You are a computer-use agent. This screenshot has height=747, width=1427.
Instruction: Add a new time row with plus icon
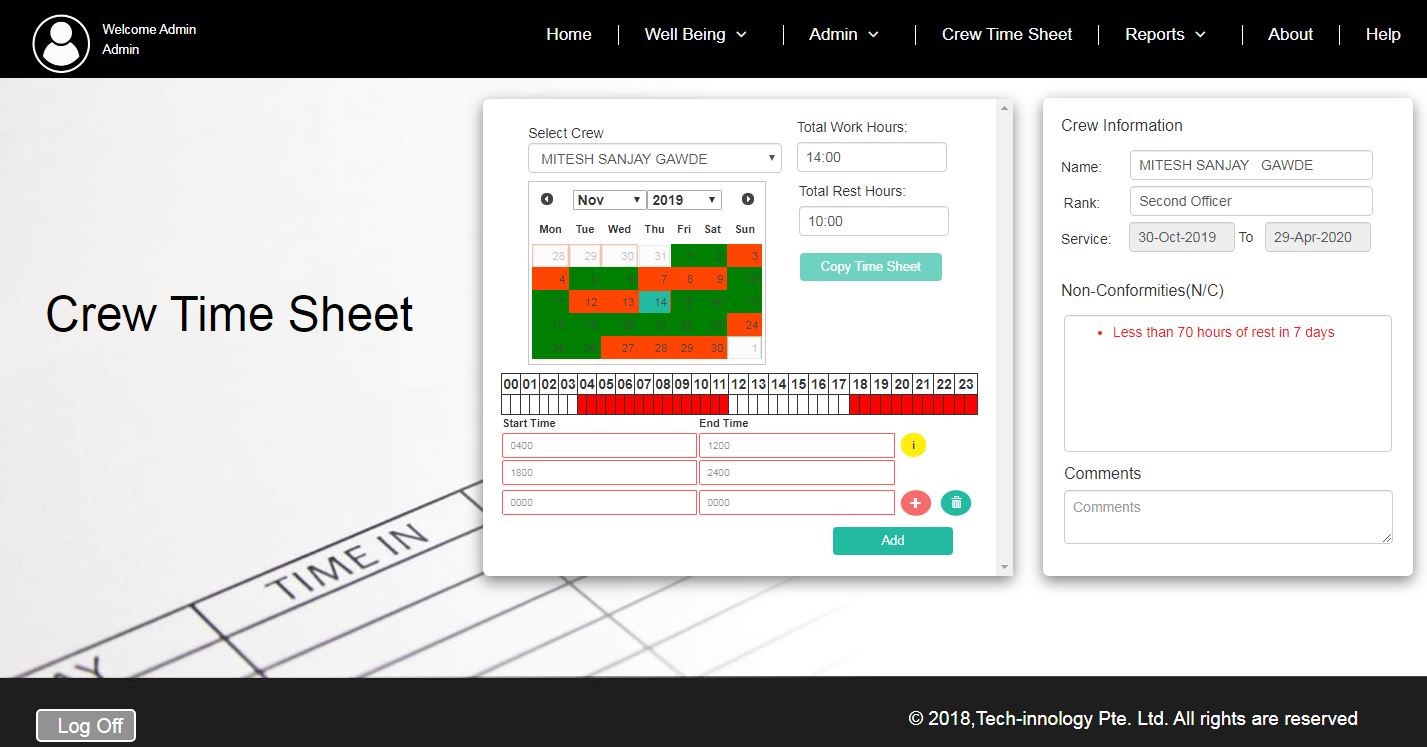pos(915,503)
